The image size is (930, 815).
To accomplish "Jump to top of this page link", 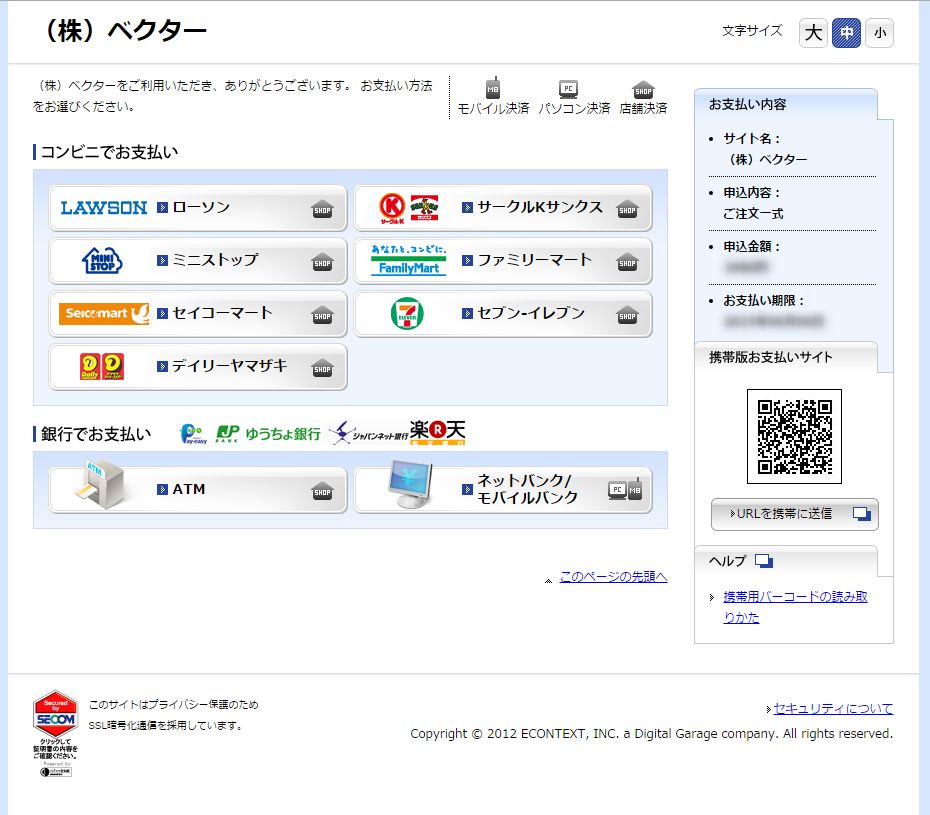I will (613, 577).
